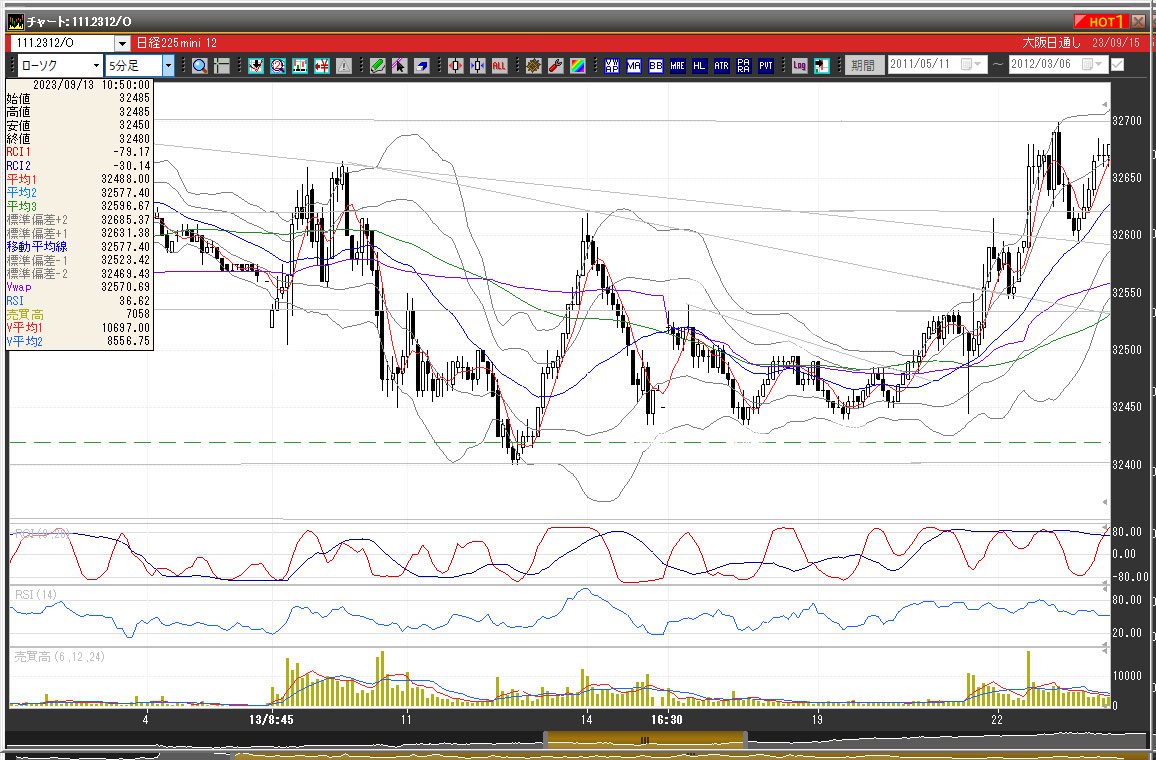This screenshot has height=760, width=1156.
Task: Toggle the VWAP indicator button
Action: pos(612,66)
